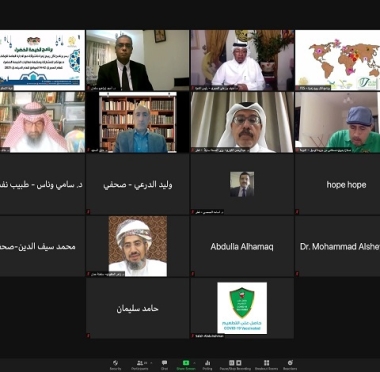Click the bookshelf background speaker video
The image size is (380, 372).
pyautogui.click(x=137, y=122)
